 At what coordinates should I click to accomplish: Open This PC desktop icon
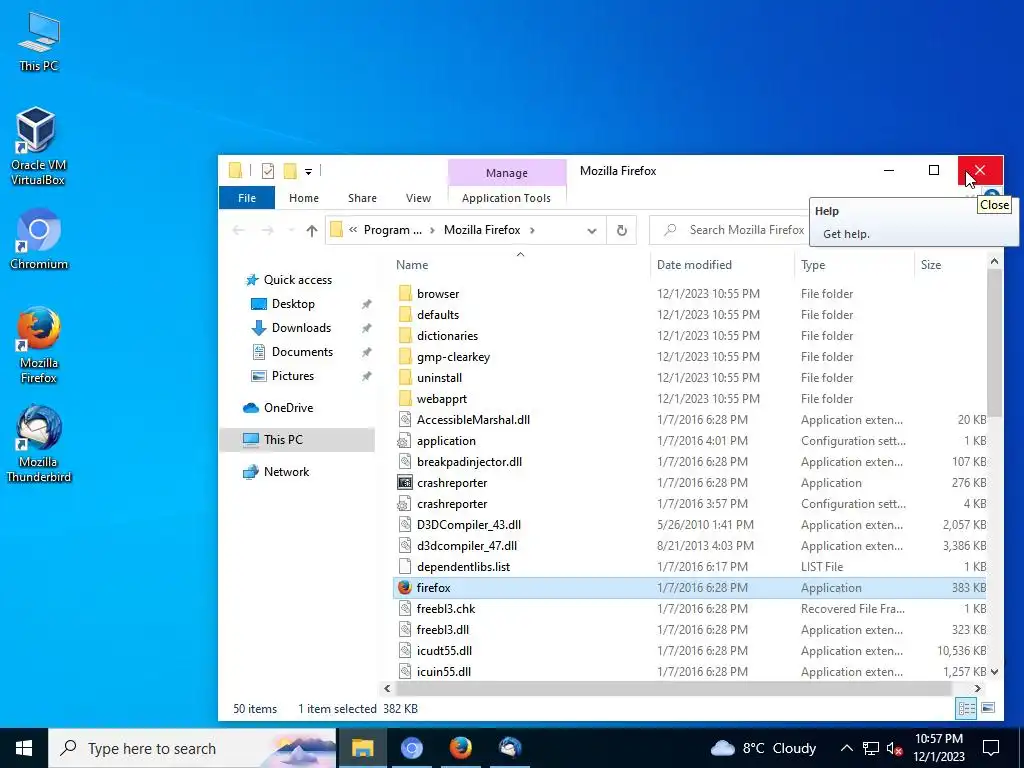coord(39,42)
